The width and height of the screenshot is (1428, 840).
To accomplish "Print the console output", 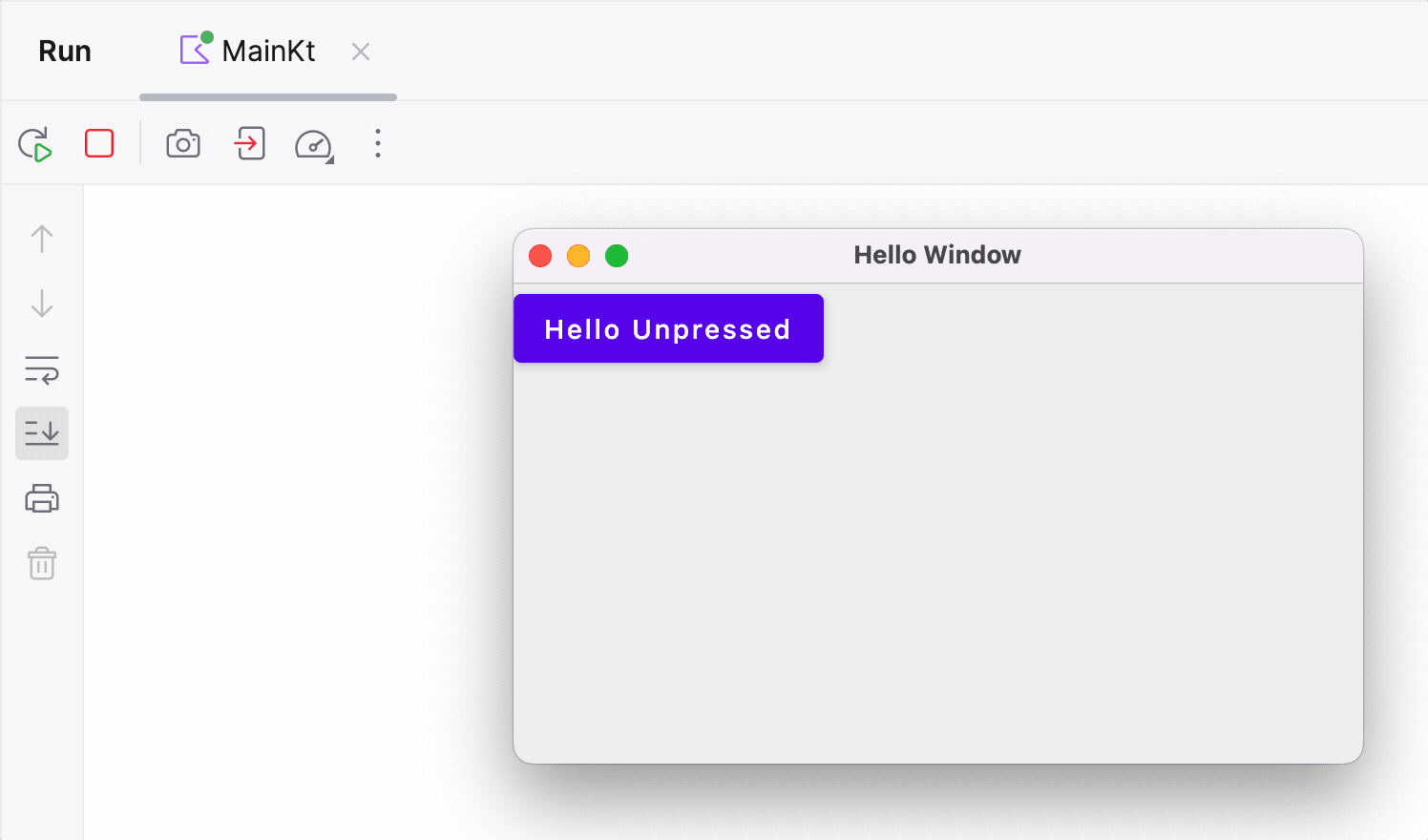I will tap(41, 498).
